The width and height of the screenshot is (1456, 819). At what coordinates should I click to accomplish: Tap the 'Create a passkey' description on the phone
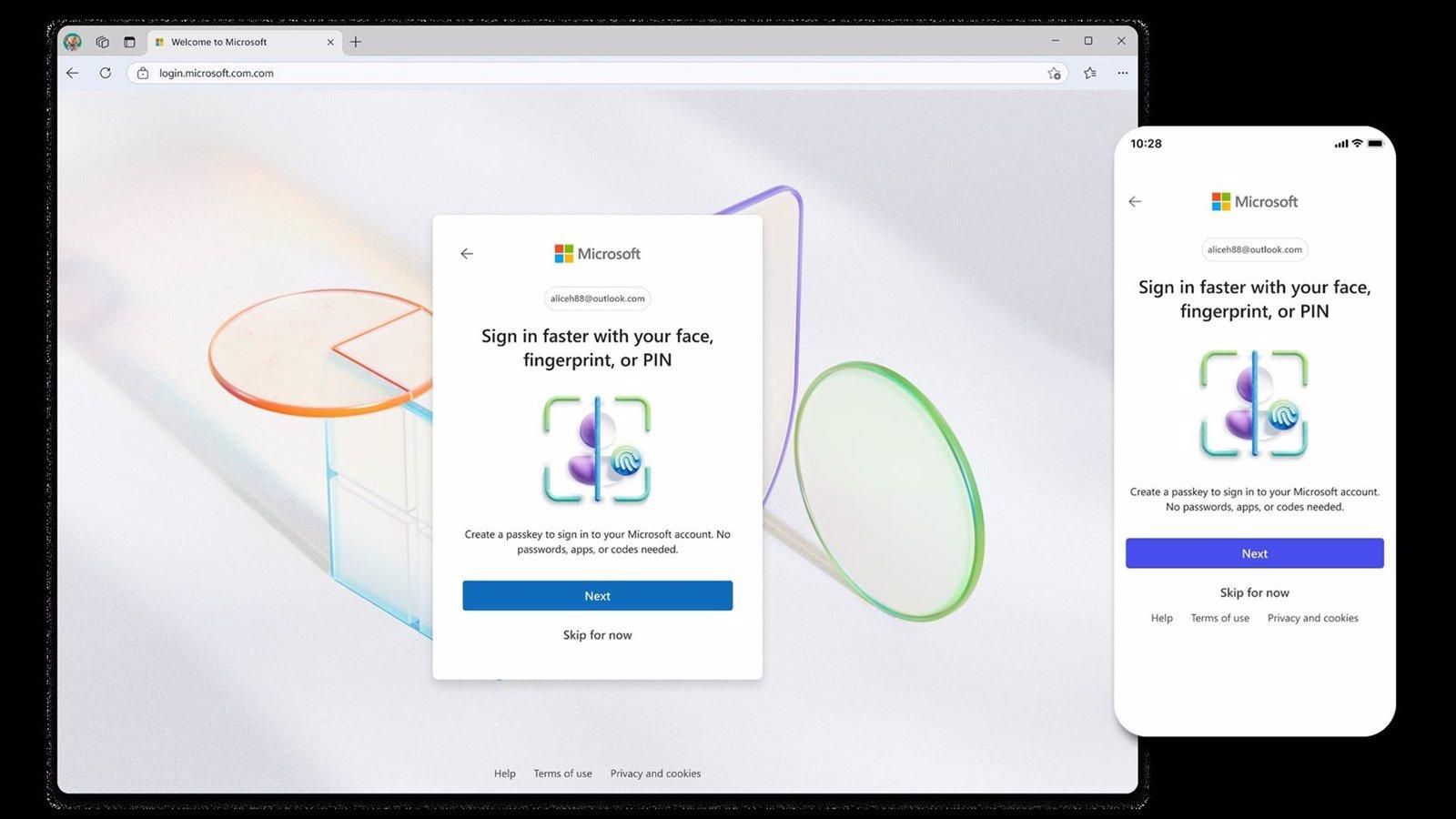pos(1255,500)
